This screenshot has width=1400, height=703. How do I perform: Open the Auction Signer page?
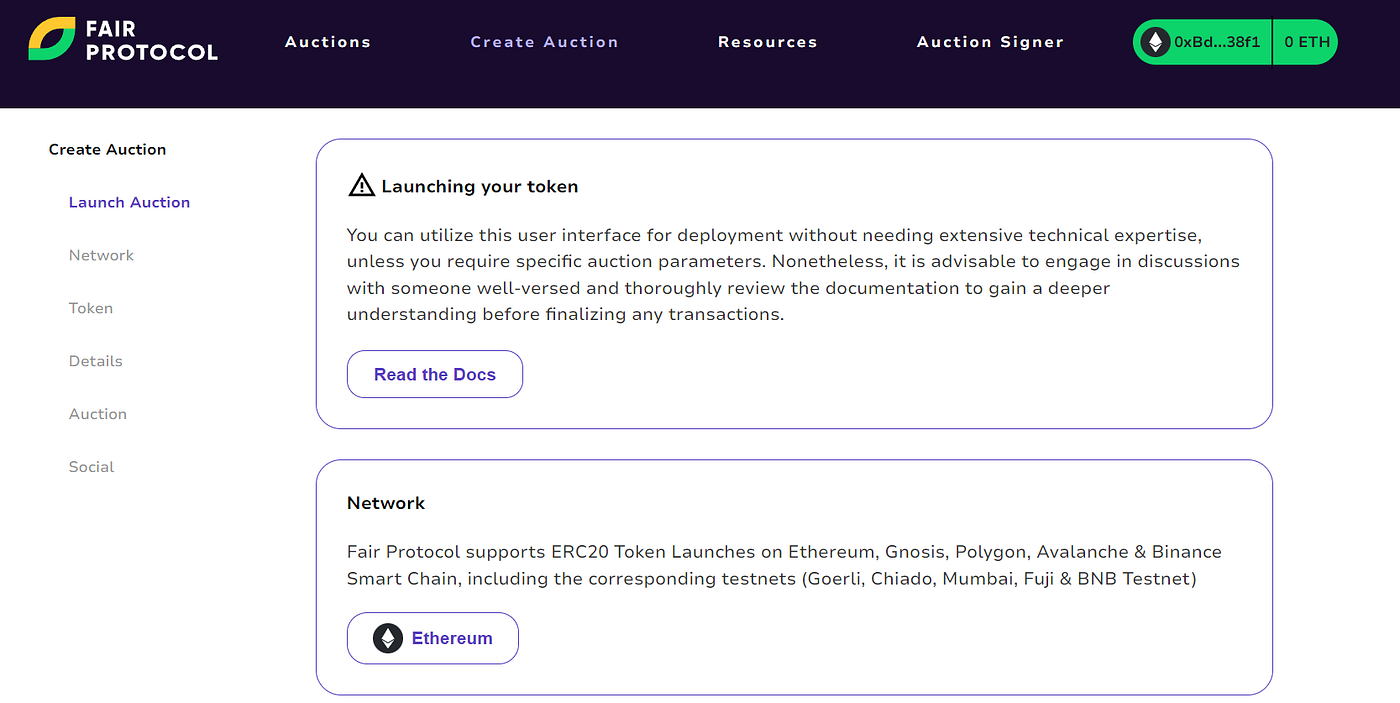989,42
